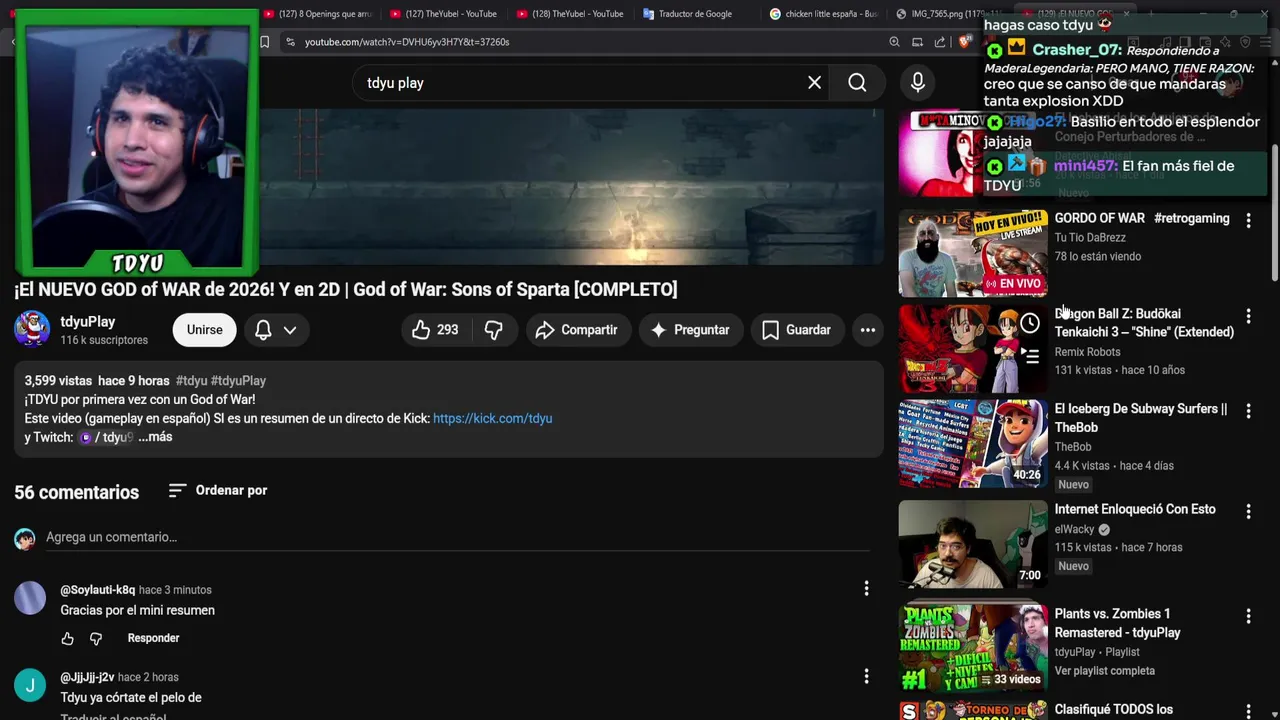This screenshot has width=1280, height=720.
Task: Open menu for Plants vs. Zombies playlist
Action: (1248, 616)
